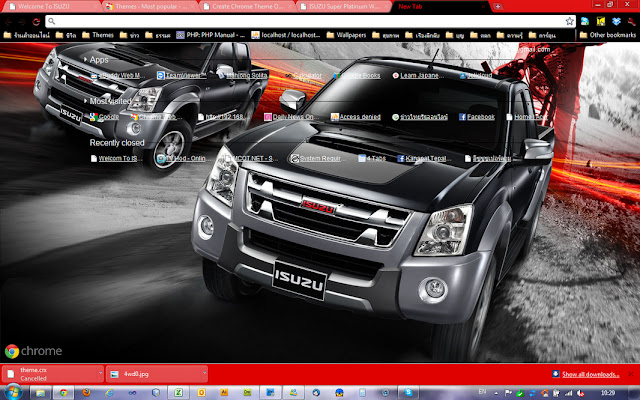Open Access denied most visited link

tap(356, 117)
